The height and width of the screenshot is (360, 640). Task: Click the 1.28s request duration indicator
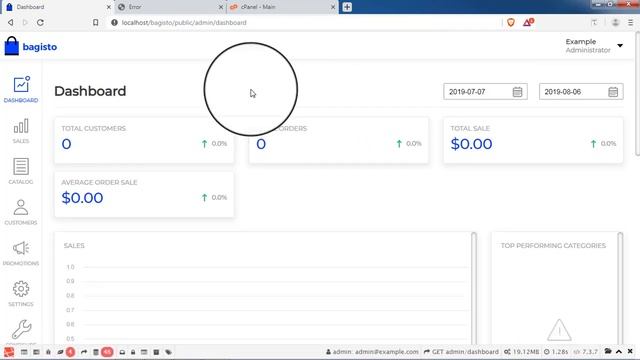point(556,352)
